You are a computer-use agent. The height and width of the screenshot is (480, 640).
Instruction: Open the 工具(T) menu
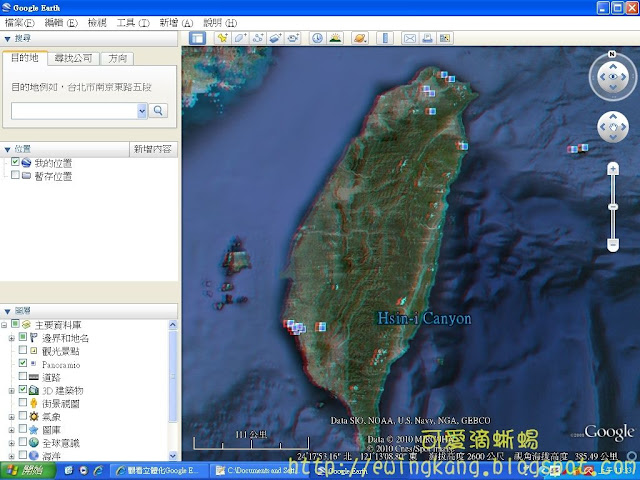click(x=133, y=23)
